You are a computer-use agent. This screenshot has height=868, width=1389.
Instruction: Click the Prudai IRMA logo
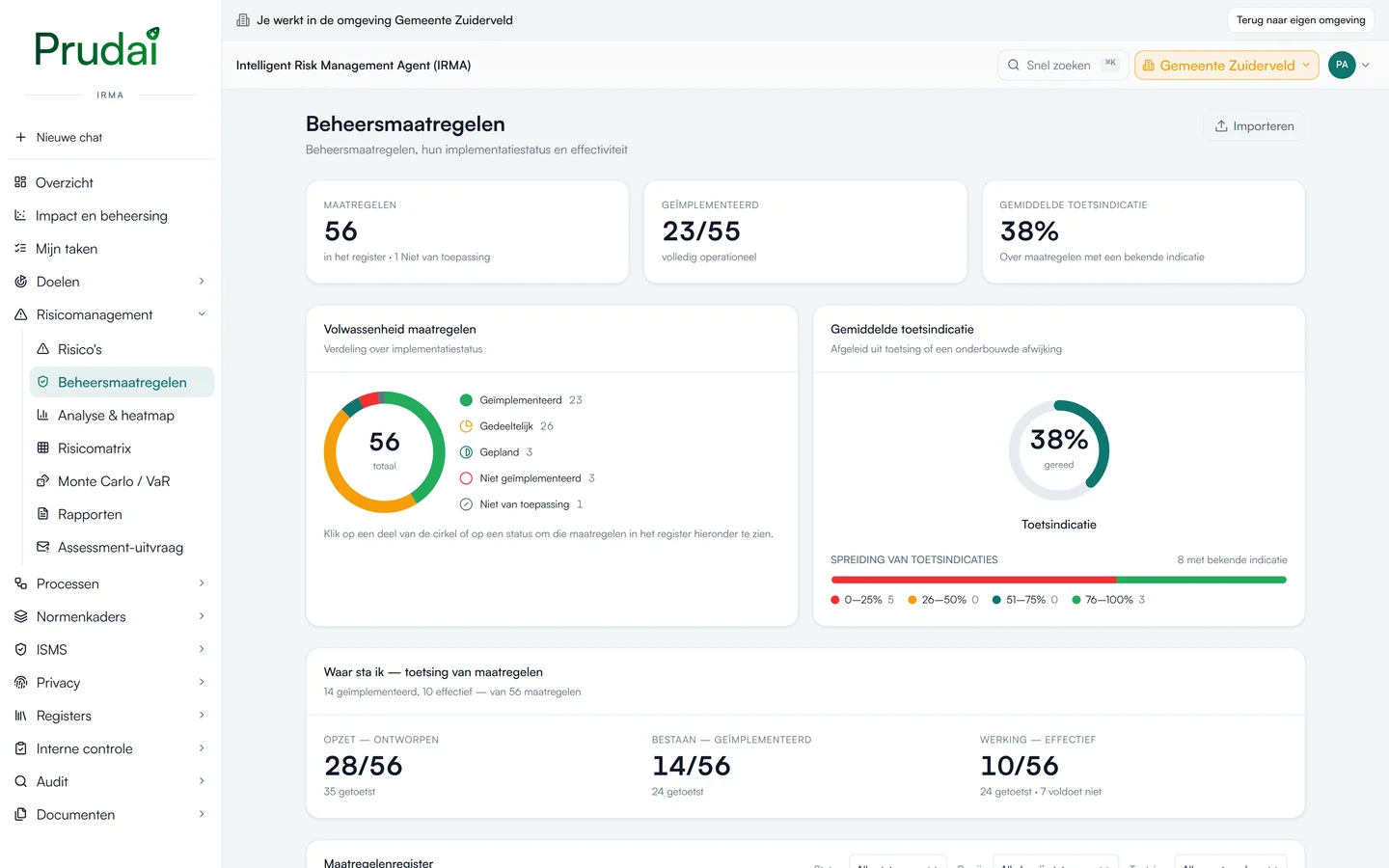point(97,49)
